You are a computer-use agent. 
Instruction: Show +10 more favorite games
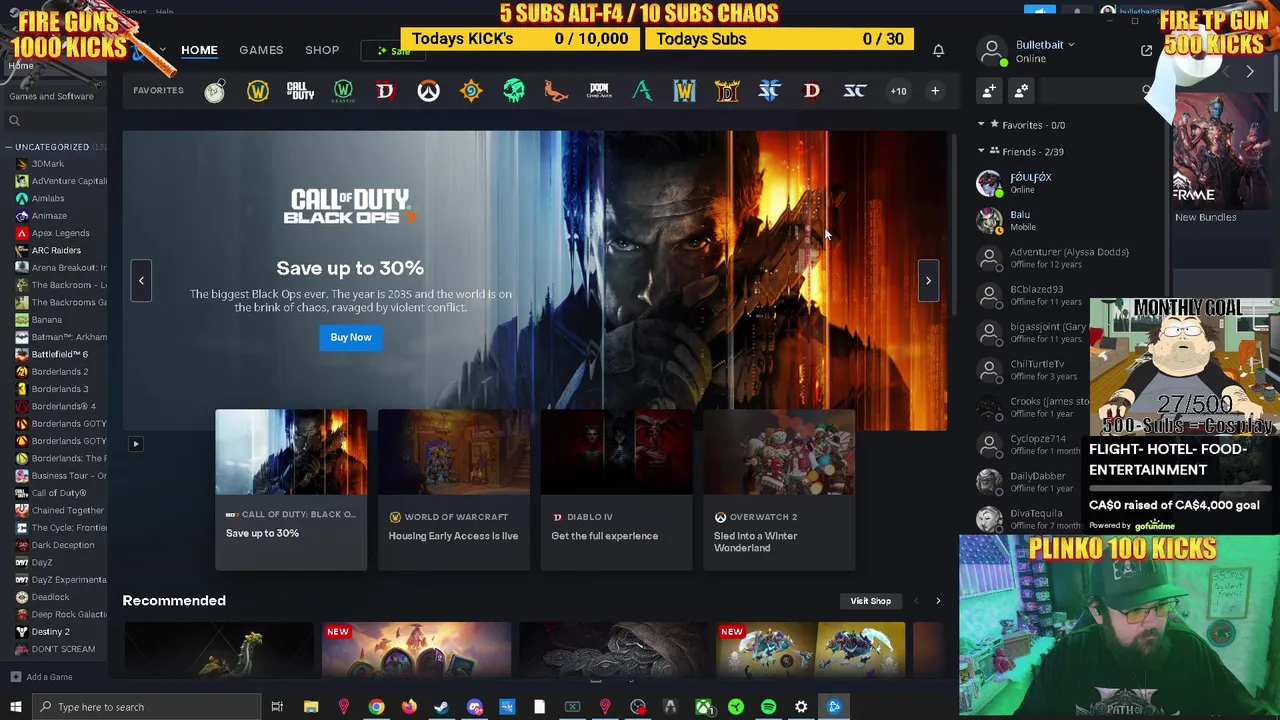[x=898, y=91]
